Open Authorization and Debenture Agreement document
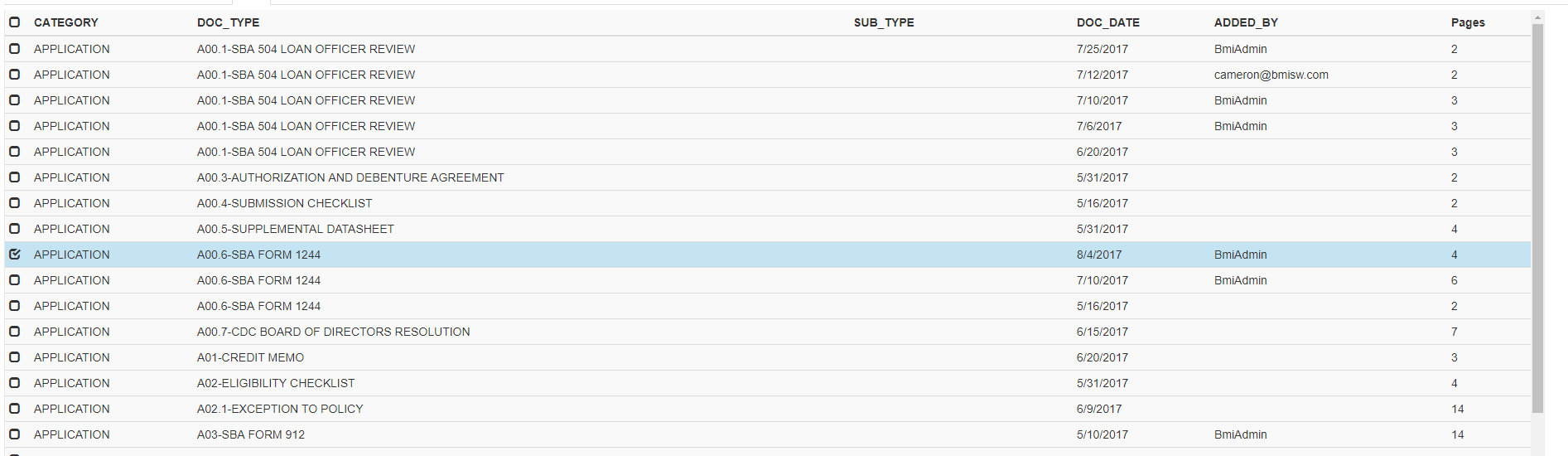Screen dimensions: 1568x456 pyautogui.click(x=350, y=177)
